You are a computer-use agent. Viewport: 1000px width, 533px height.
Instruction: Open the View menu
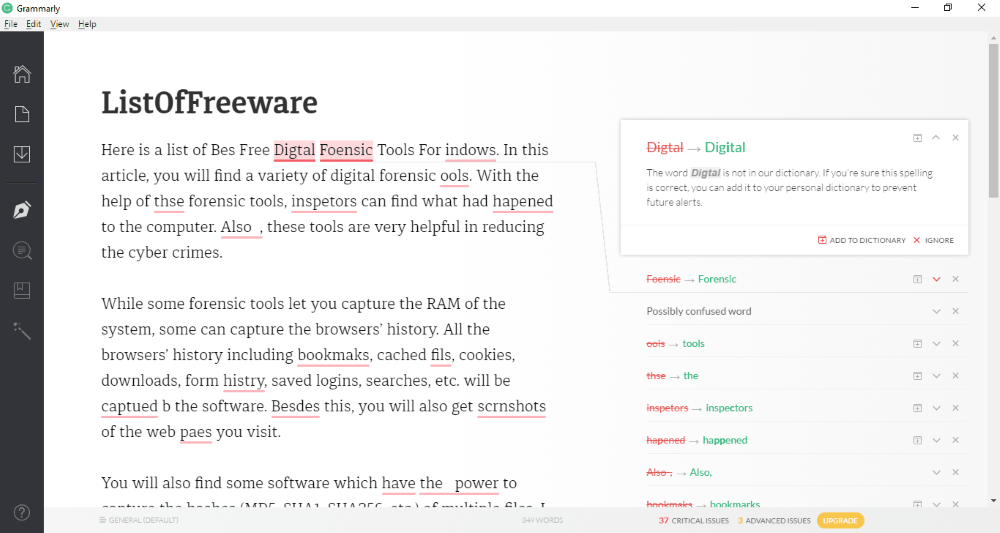(59, 24)
